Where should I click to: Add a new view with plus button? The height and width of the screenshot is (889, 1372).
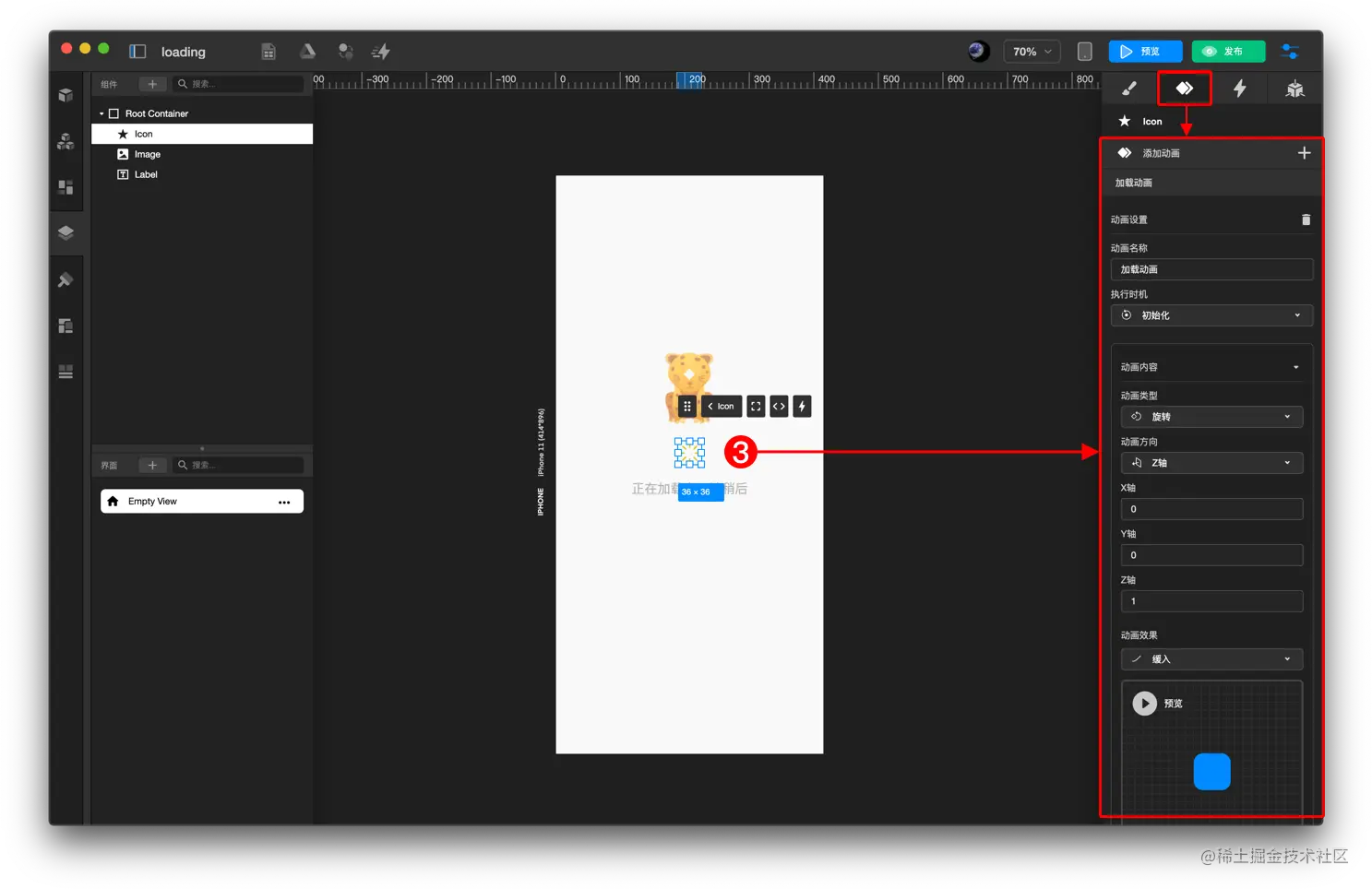(152, 465)
